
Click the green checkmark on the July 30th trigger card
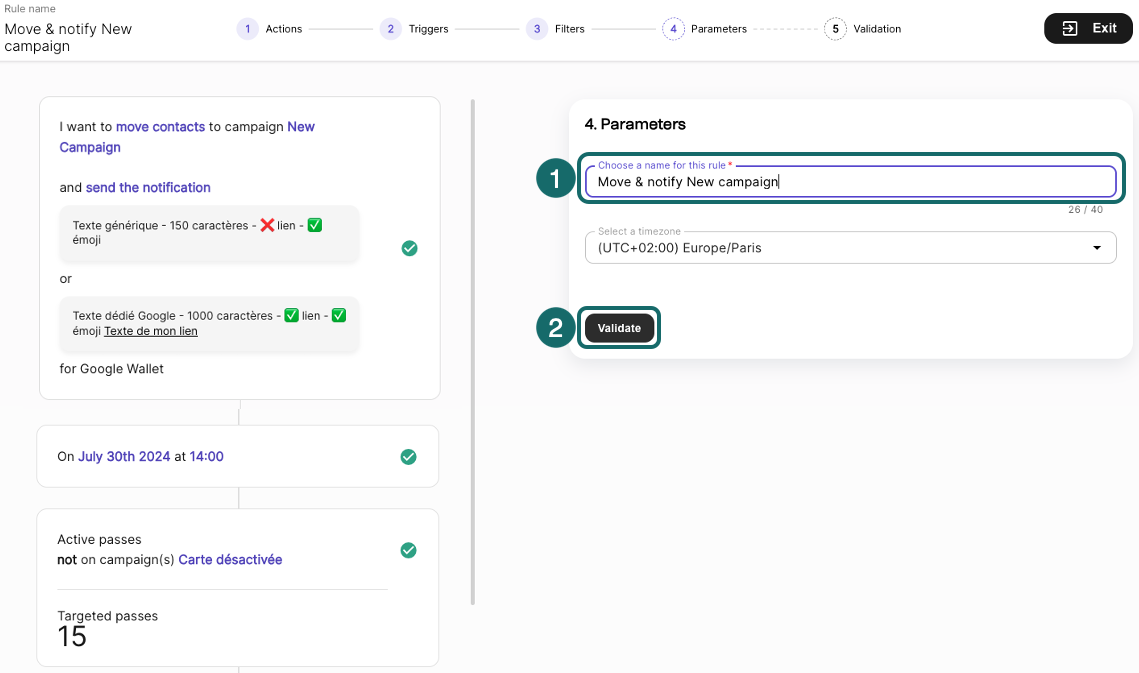click(x=408, y=457)
